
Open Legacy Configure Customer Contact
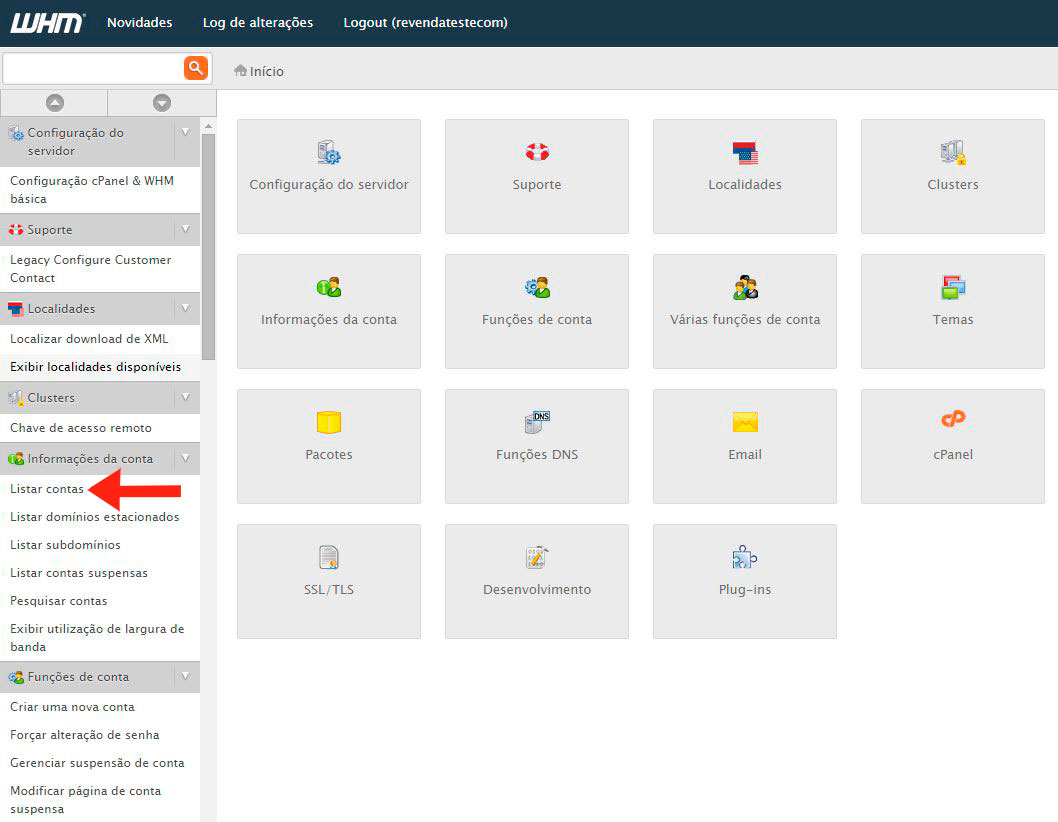90,269
